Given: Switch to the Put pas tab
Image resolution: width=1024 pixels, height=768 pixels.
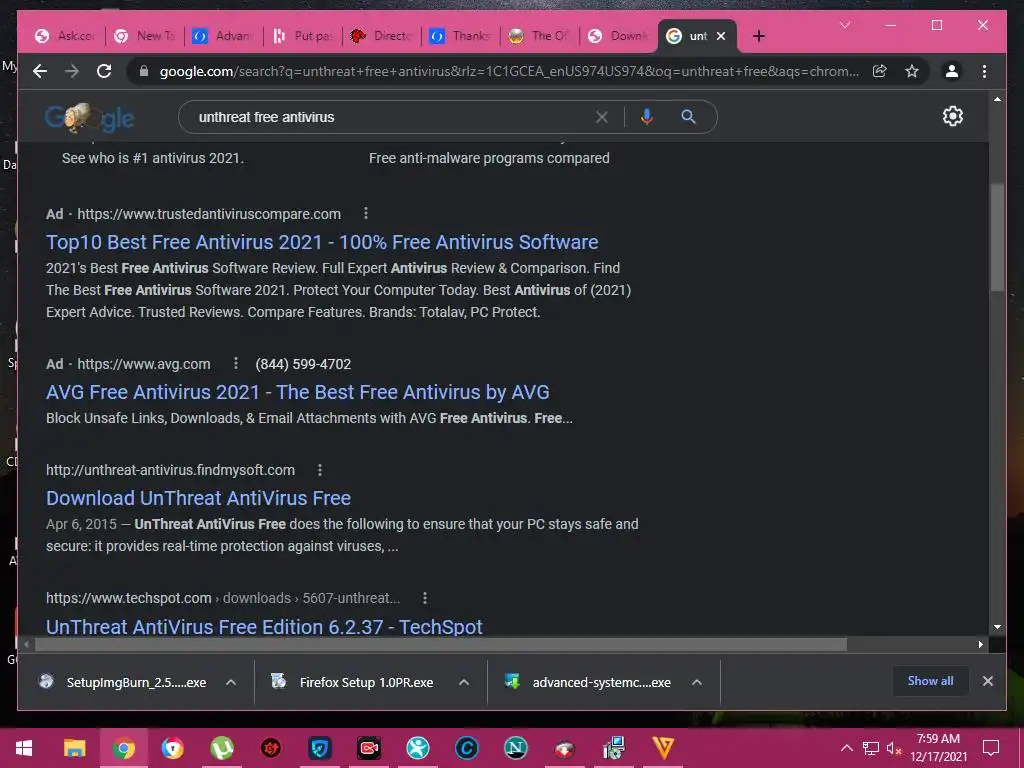Looking at the screenshot, I should pyautogui.click(x=303, y=36).
